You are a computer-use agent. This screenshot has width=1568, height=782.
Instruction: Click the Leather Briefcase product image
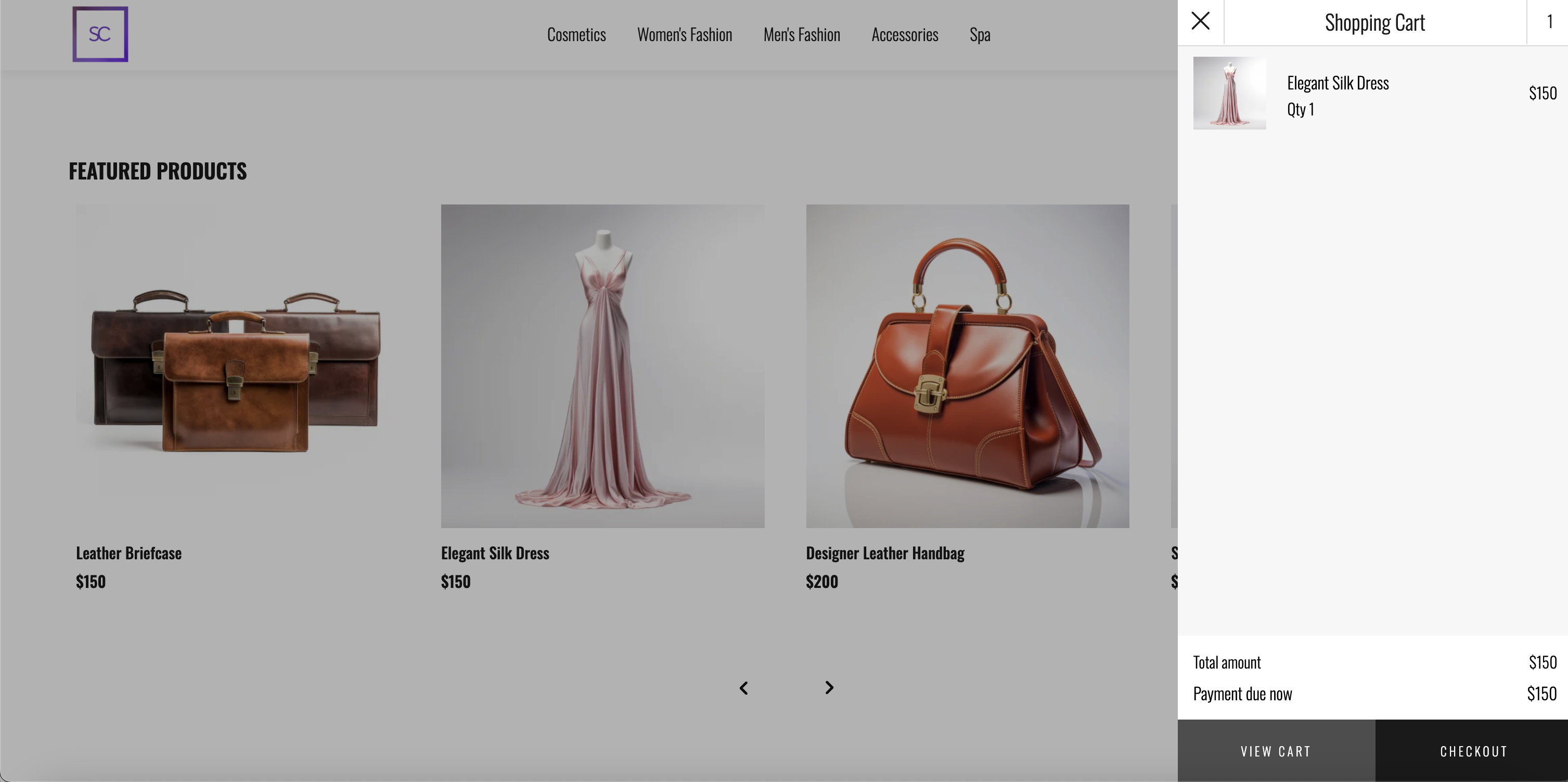point(236,365)
